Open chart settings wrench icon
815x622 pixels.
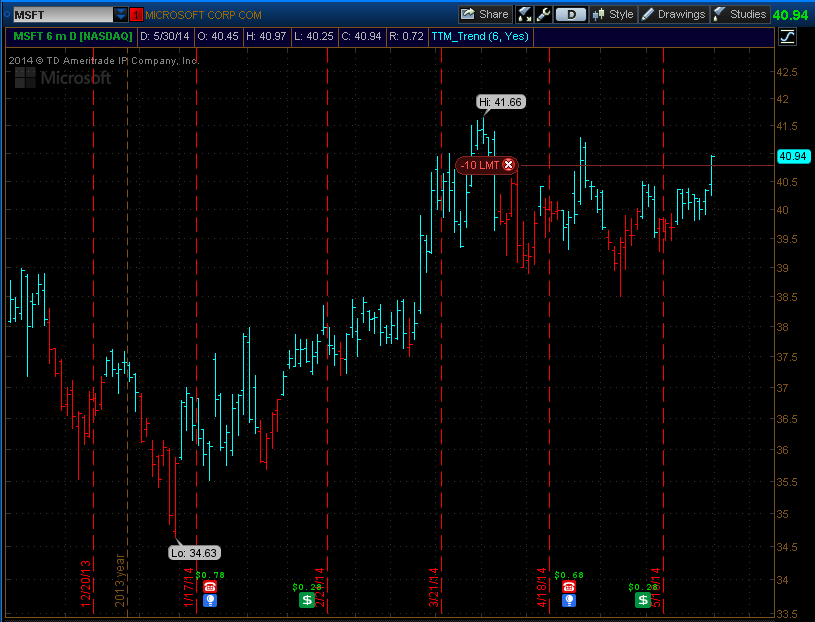(543, 15)
